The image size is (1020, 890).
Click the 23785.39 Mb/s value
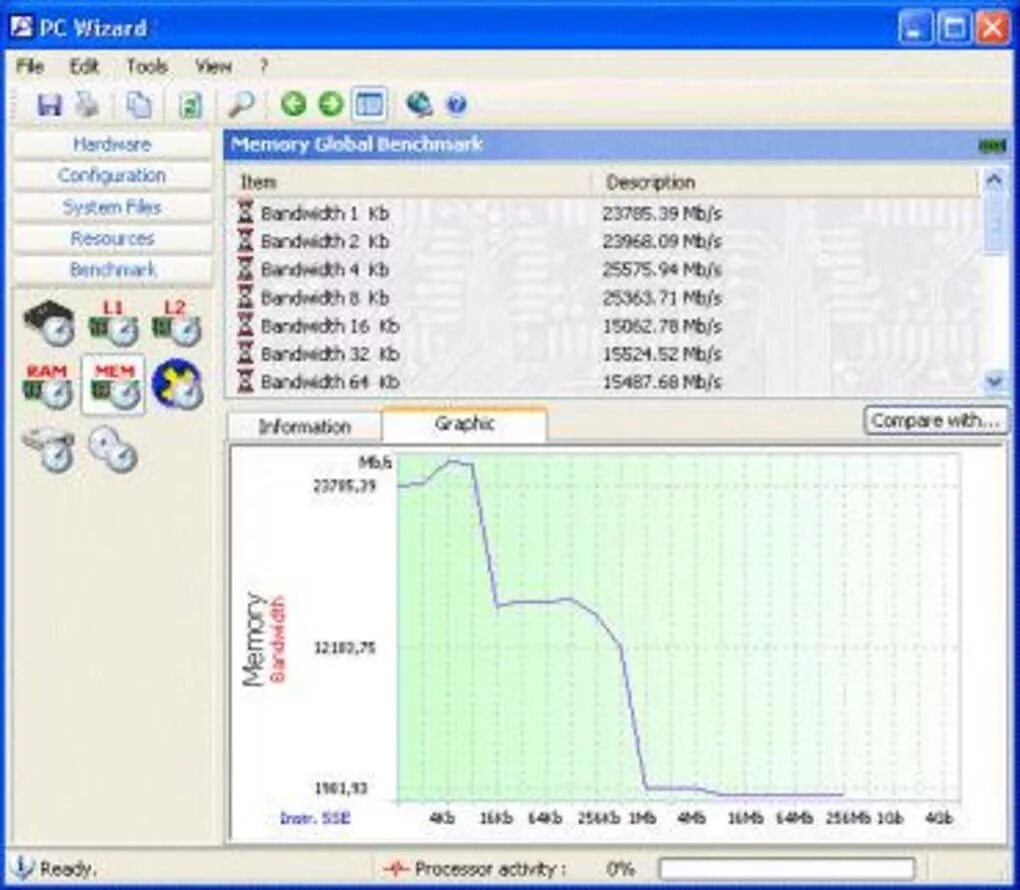662,213
